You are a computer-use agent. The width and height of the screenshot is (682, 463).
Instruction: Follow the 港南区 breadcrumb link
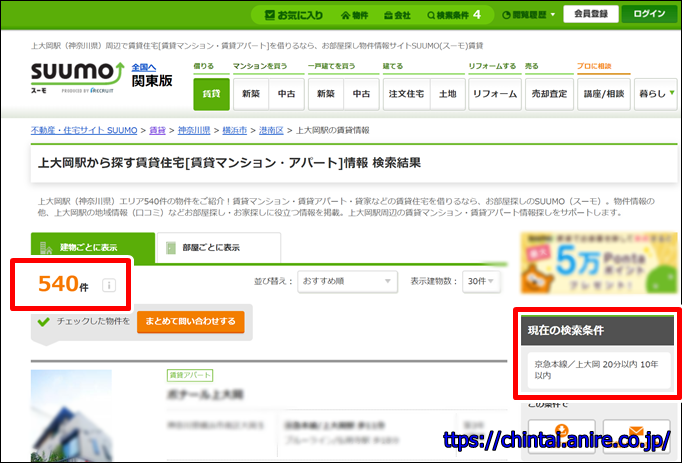click(271, 130)
